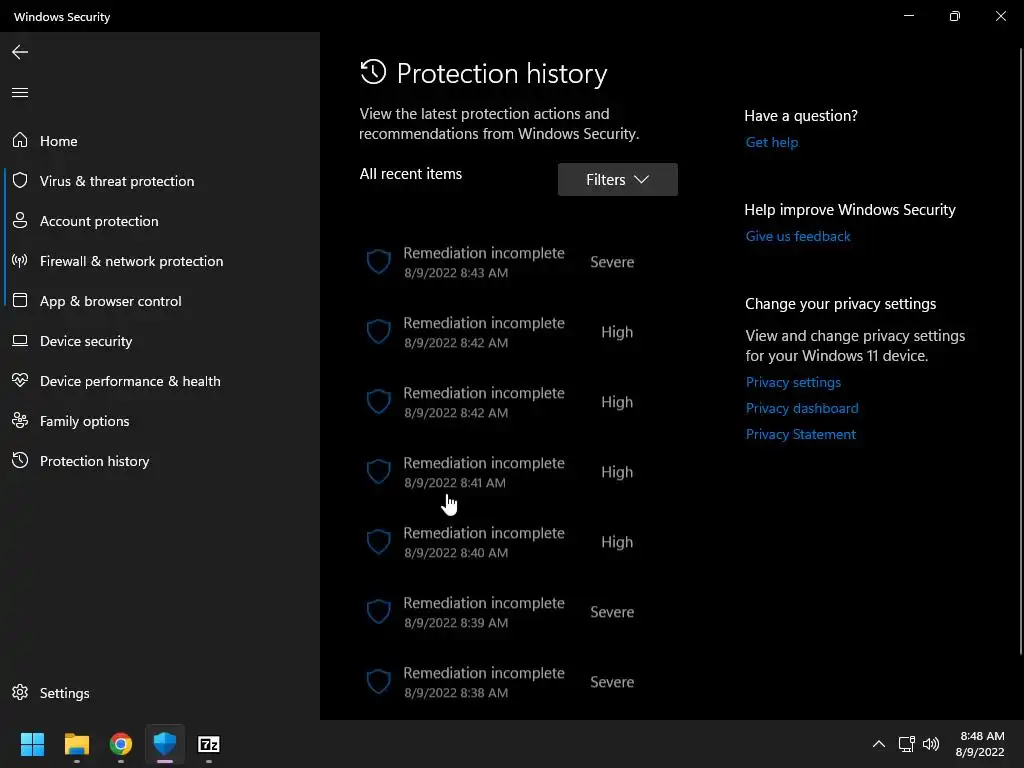Expand the 8:43 AM Severe remediation entry
This screenshot has width=1024, height=768.
[500, 262]
